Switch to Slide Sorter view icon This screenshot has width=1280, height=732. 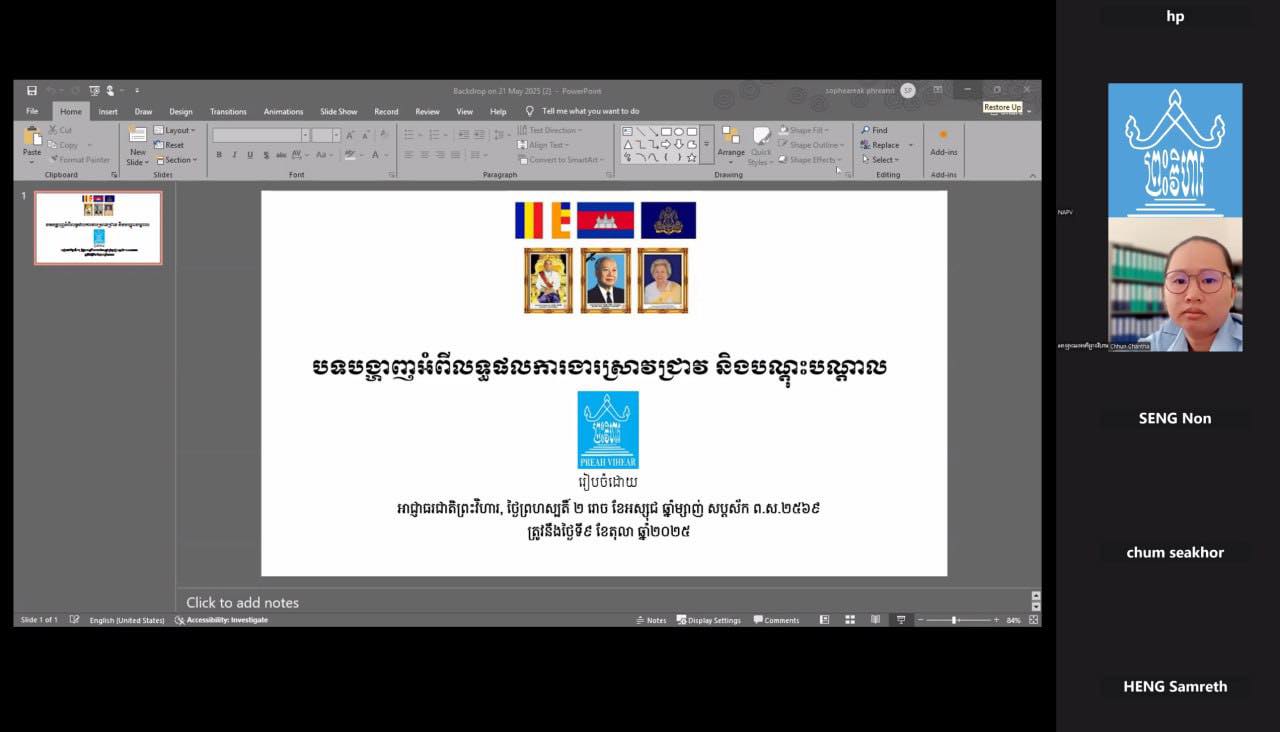coord(850,620)
